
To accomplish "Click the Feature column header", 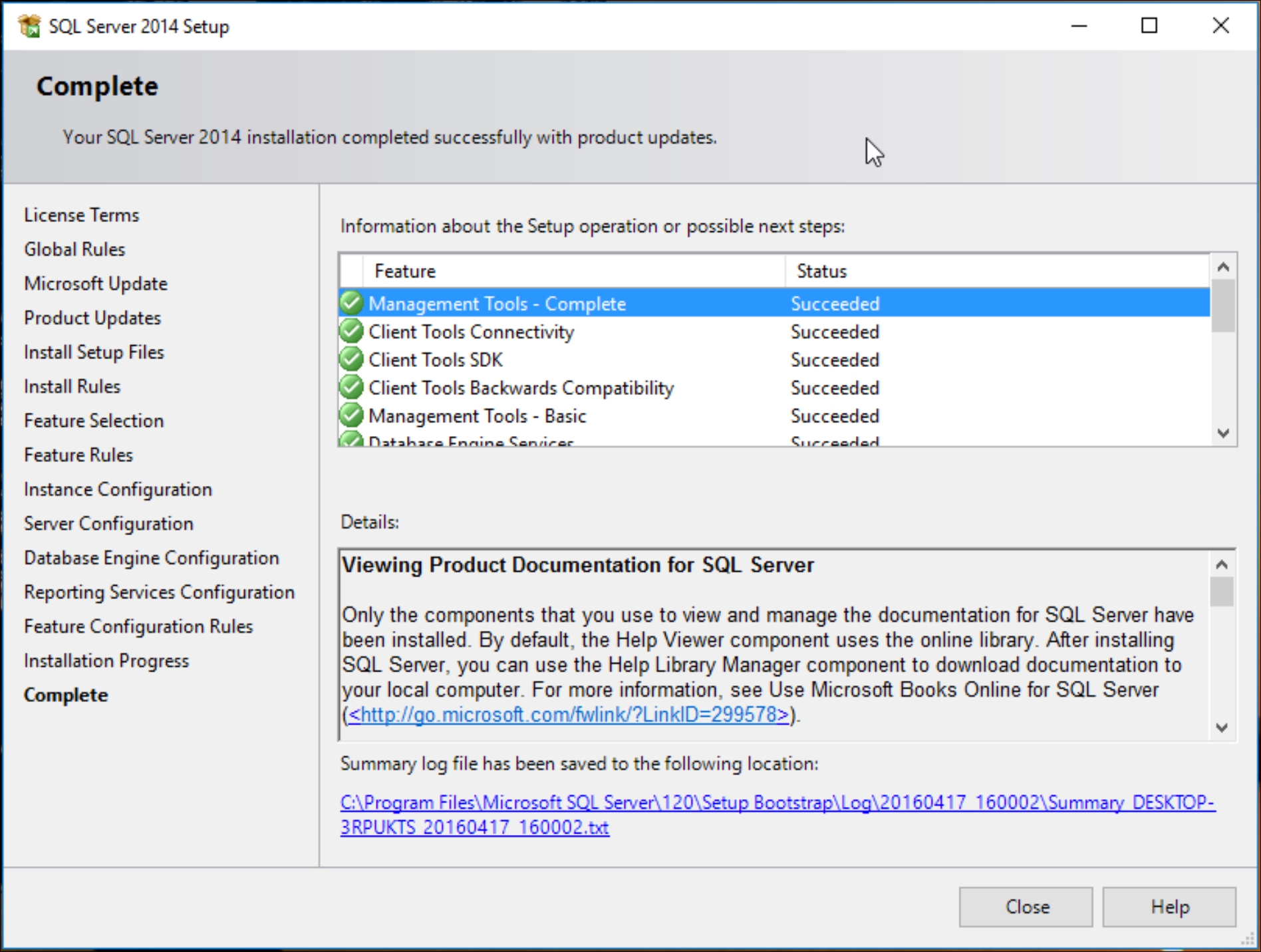I will click(x=574, y=271).
